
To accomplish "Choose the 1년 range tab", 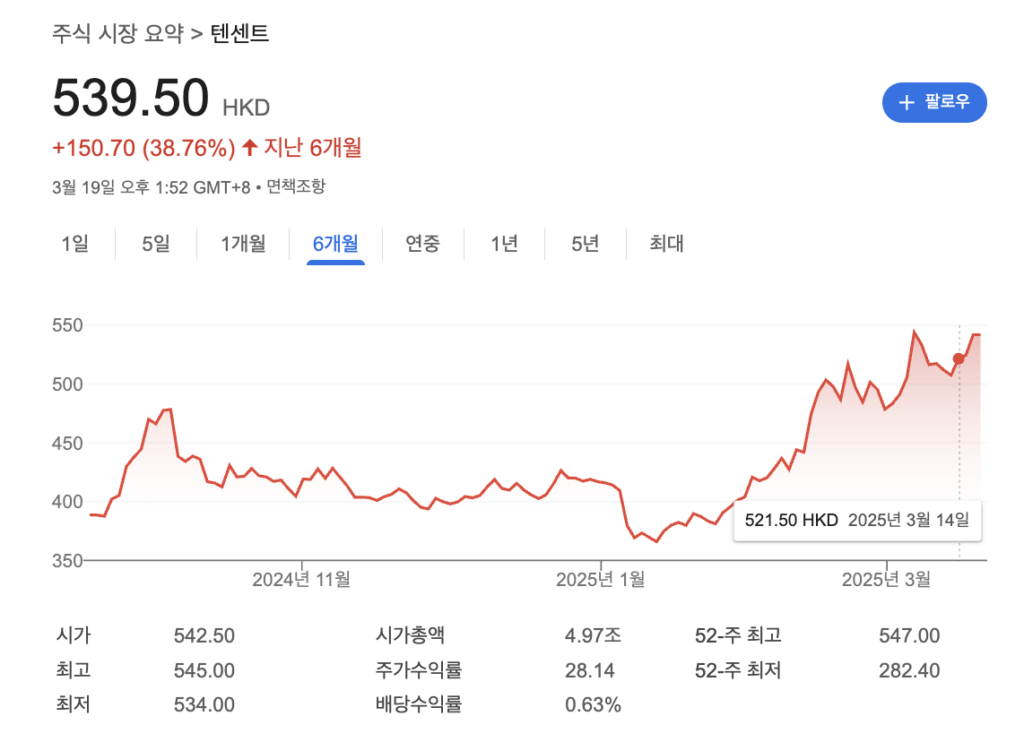I will click(x=504, y=243).
